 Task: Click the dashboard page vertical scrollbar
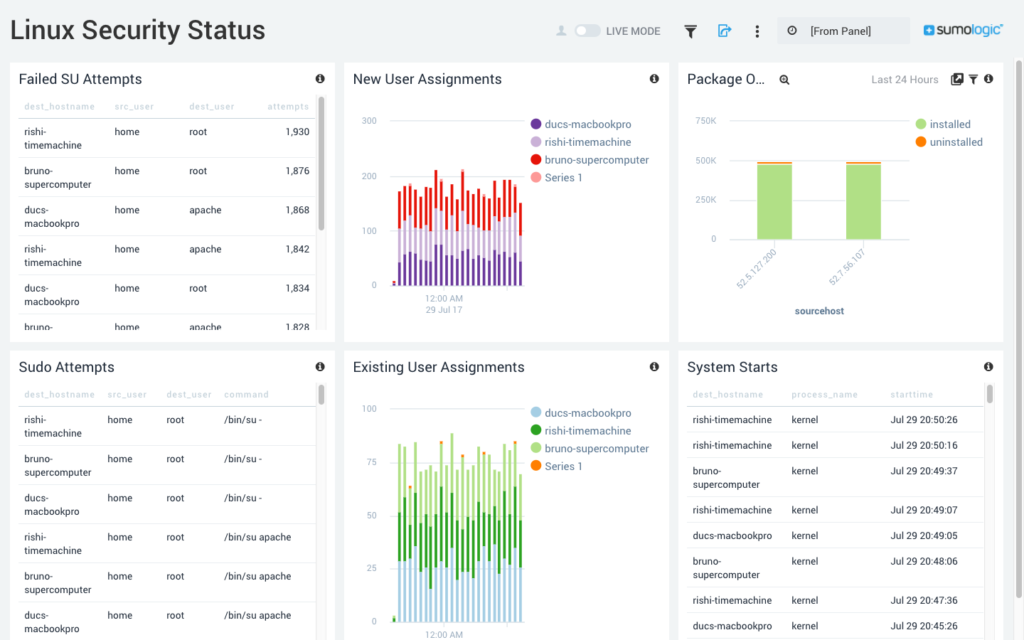[x=1019, y=327]
